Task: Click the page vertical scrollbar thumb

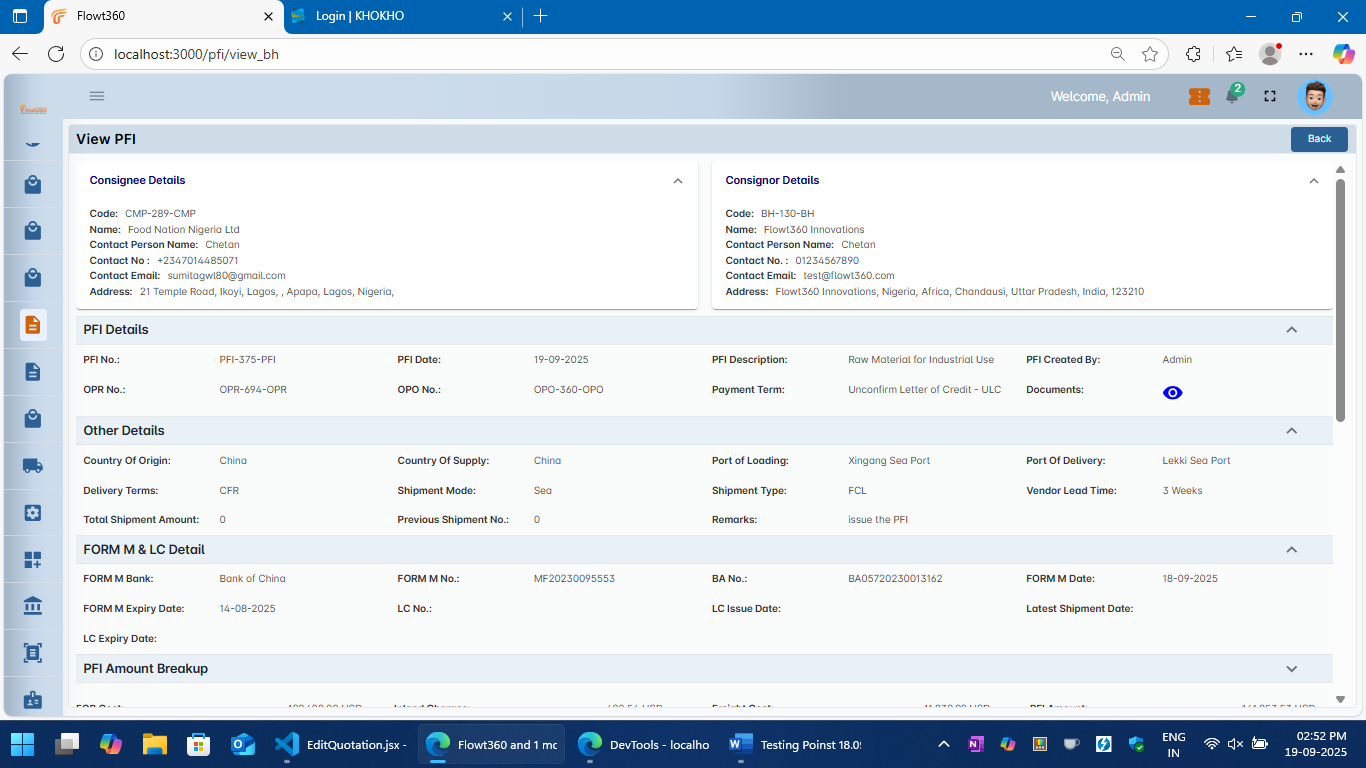Action: pyautogui.click(x=1340, y=300)
